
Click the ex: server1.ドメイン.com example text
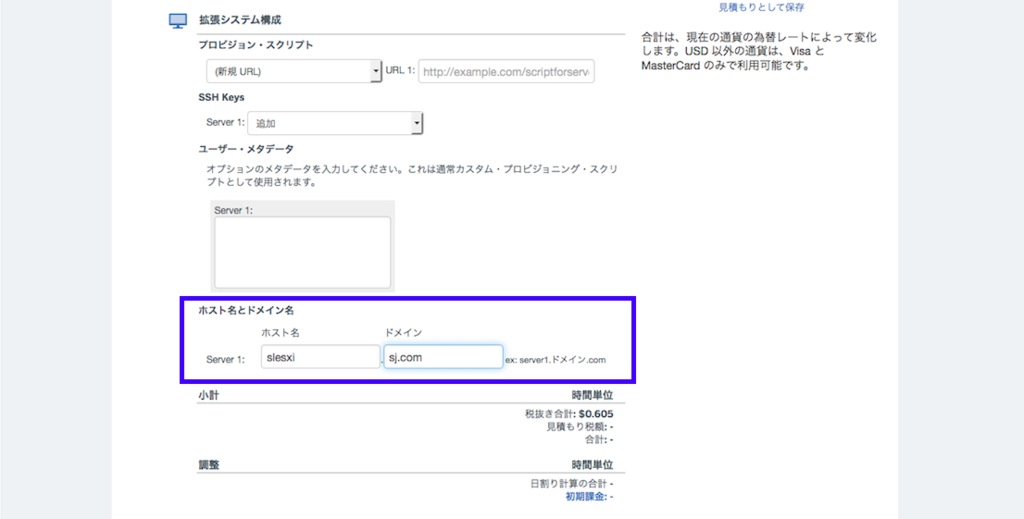556,360
